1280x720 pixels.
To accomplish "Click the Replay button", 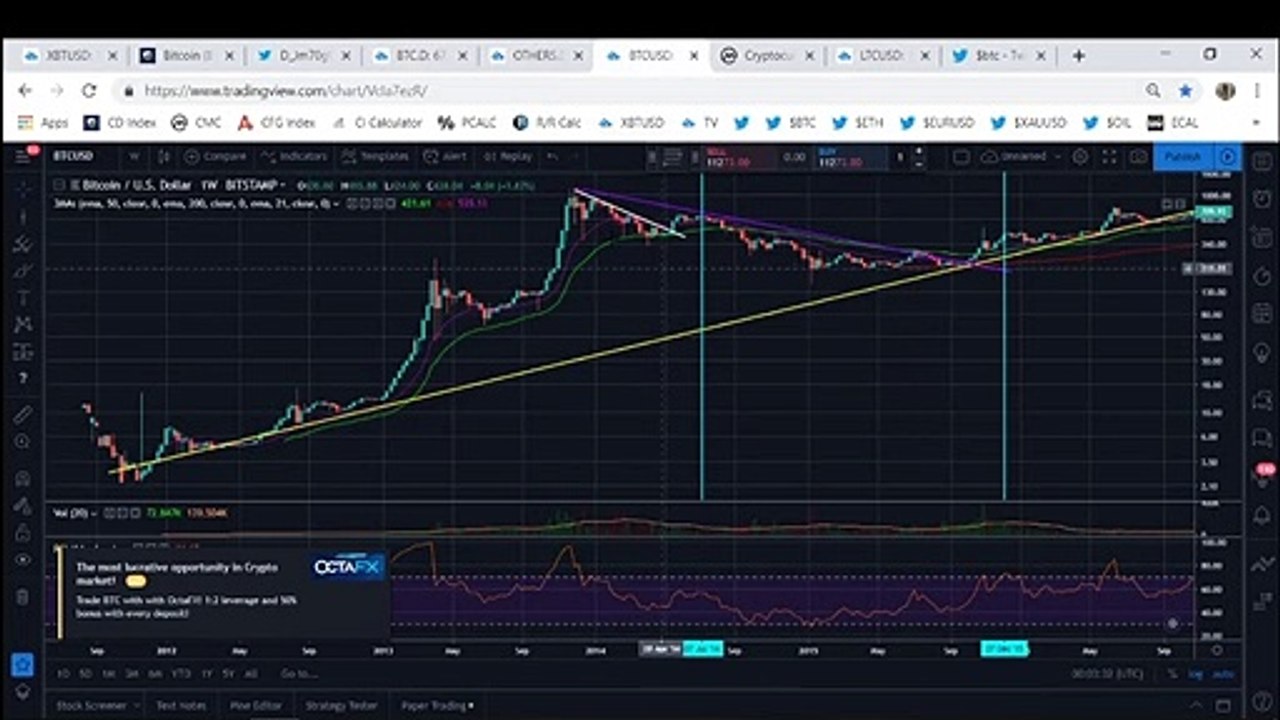I will pos(507,156).
